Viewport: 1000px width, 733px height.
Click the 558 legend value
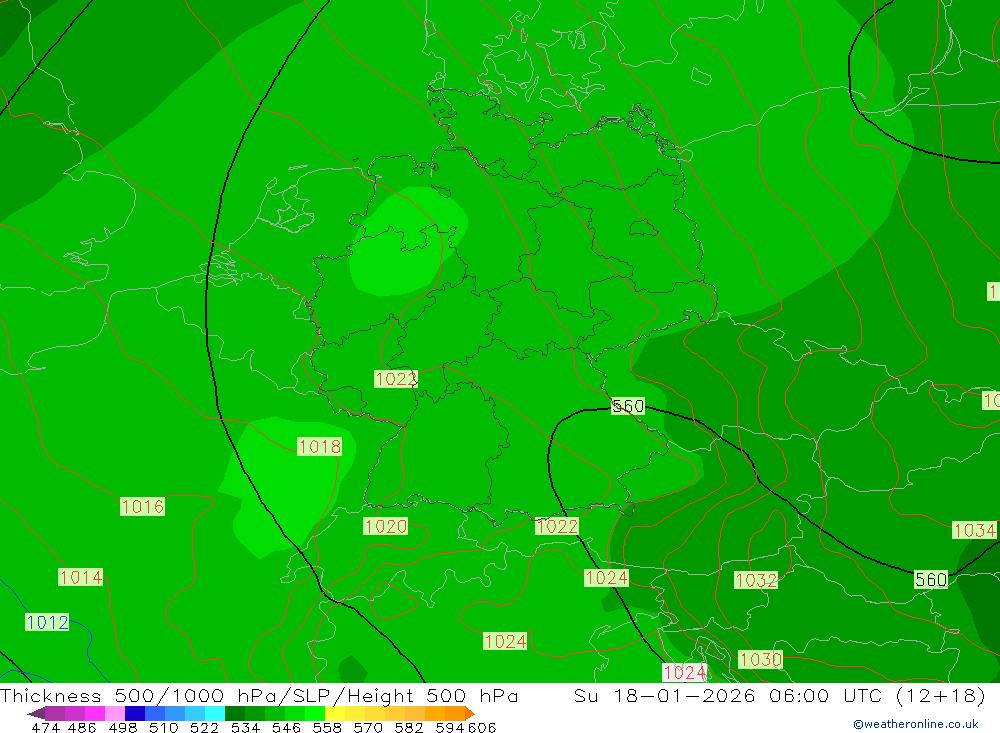(x=327, y=727)
